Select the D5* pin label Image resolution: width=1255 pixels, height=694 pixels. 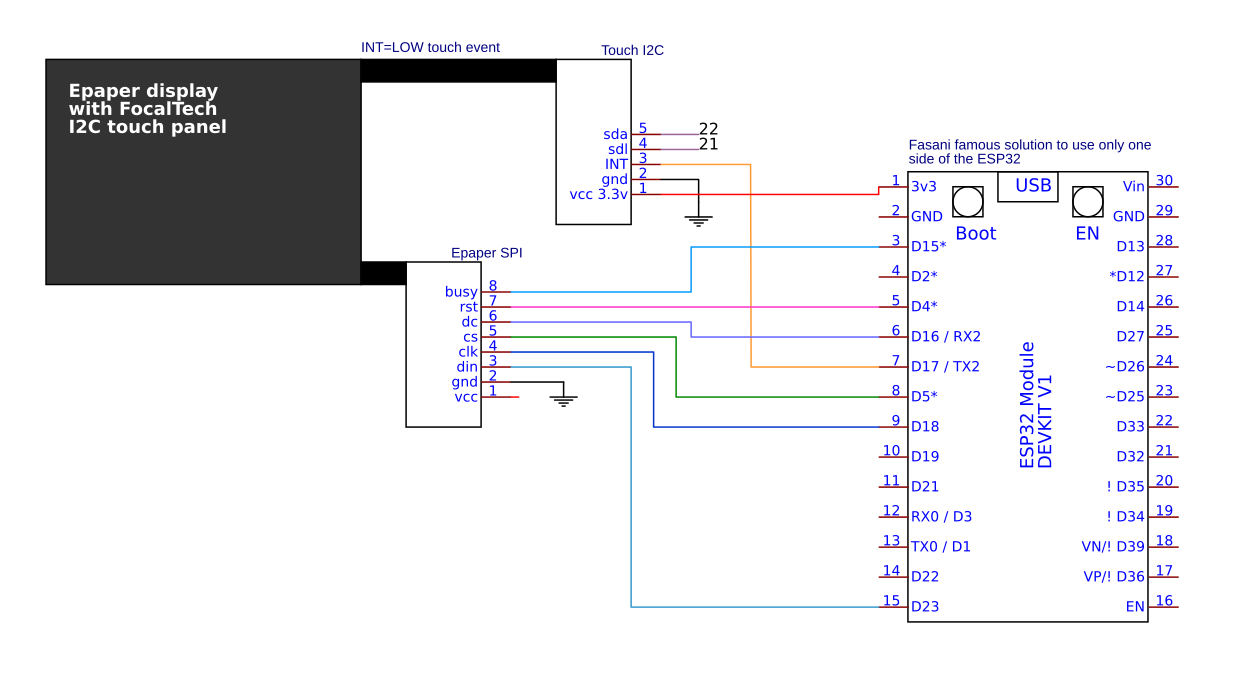(x=924, y=396)
